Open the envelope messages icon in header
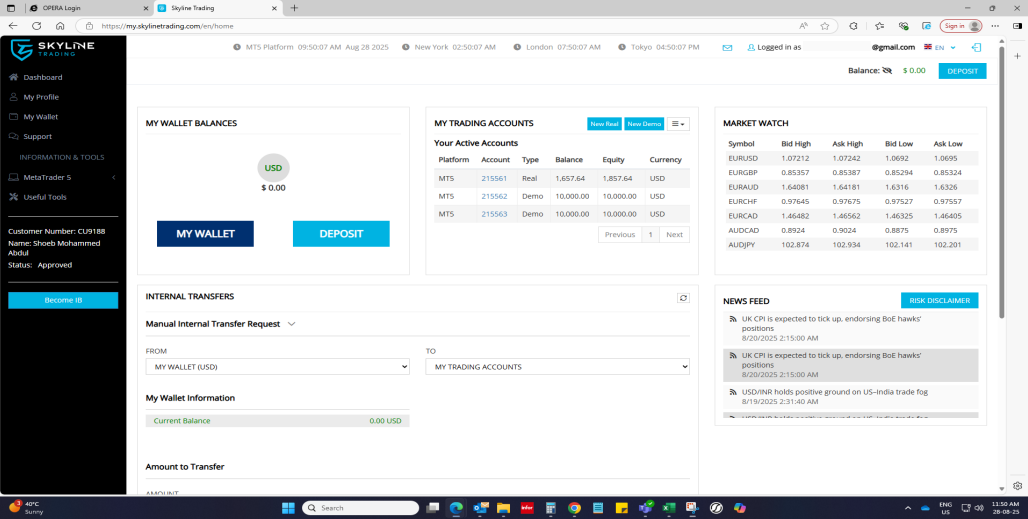1028x519 pixels. (727, 47)
